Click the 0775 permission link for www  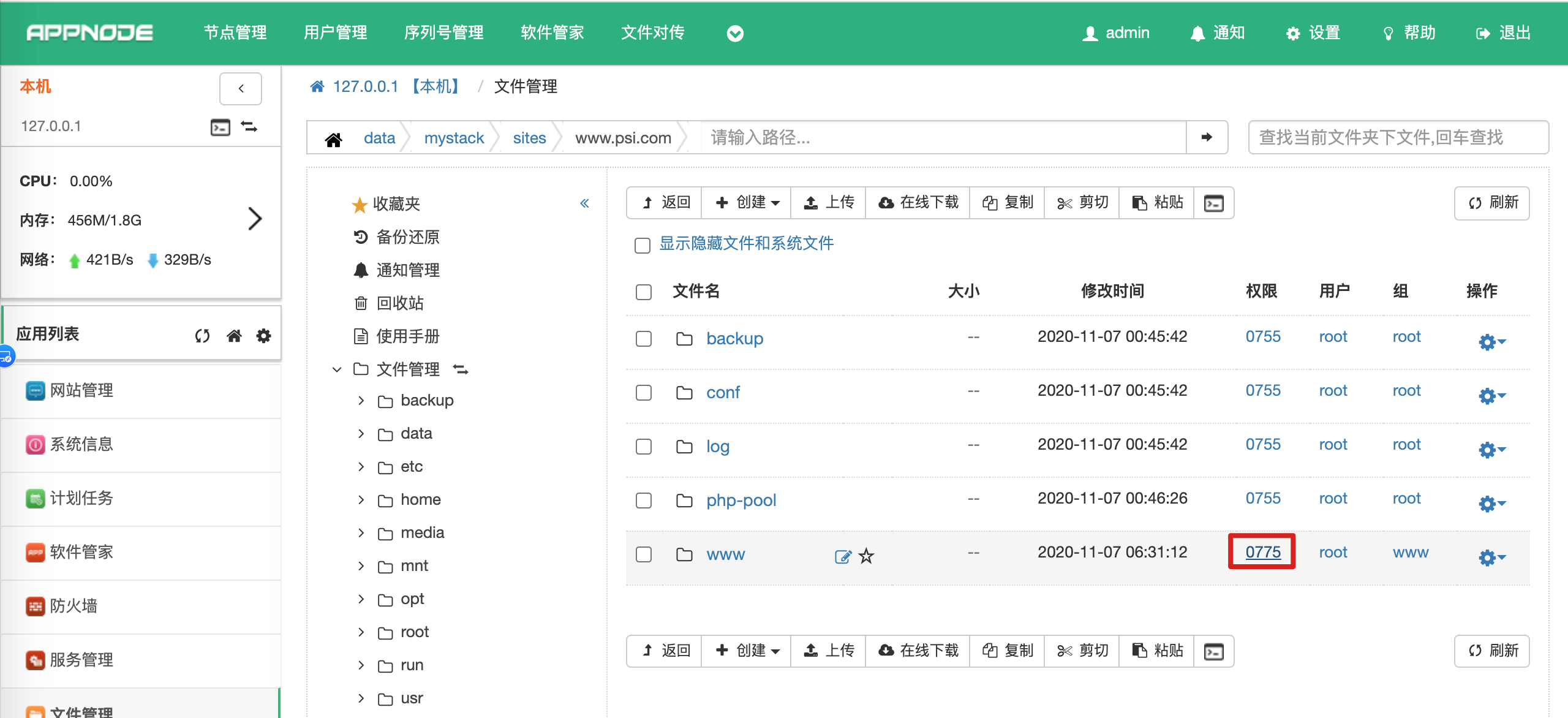point(1262,552)
